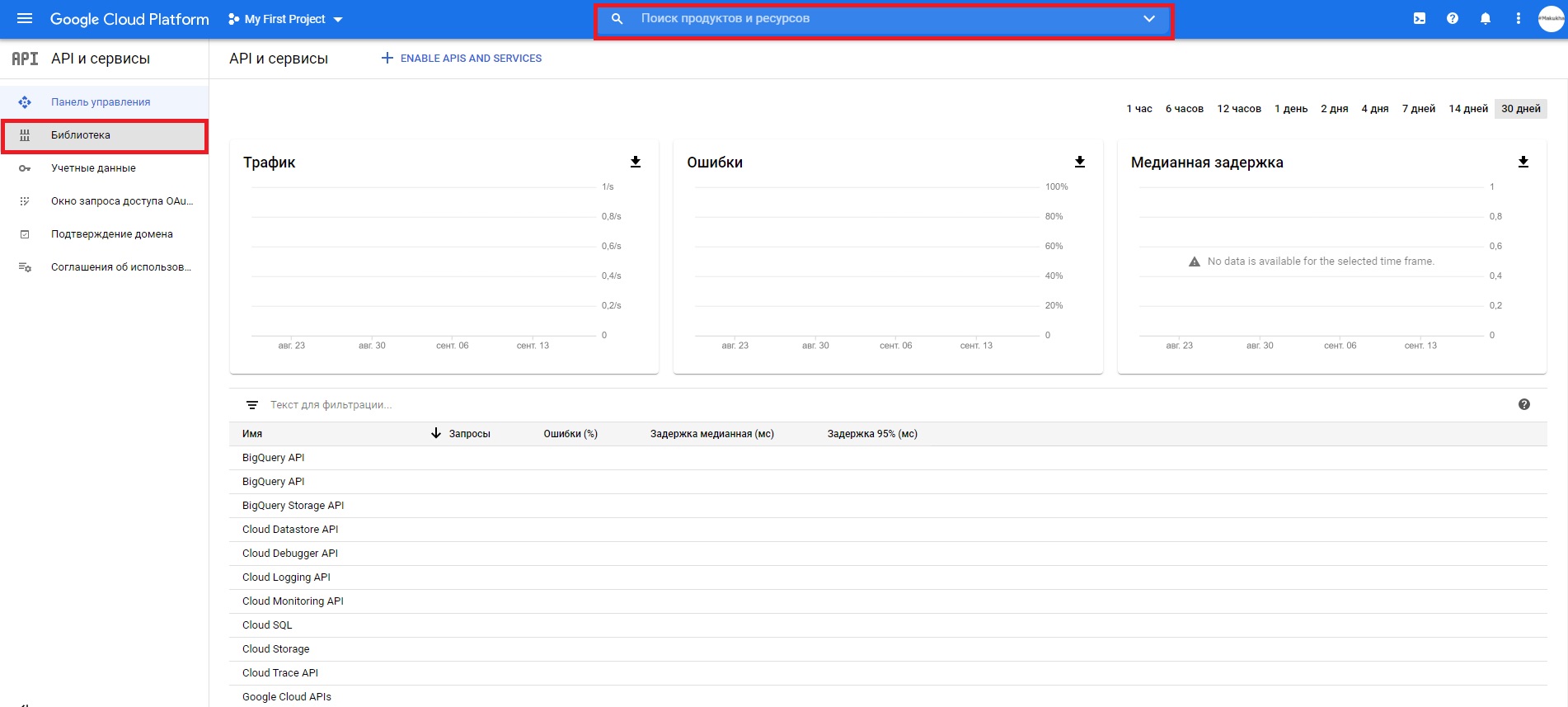Click the Google Cloud Platform logo
The image size is (1568, 707).
pyautogui.click(x=129, y=19)
